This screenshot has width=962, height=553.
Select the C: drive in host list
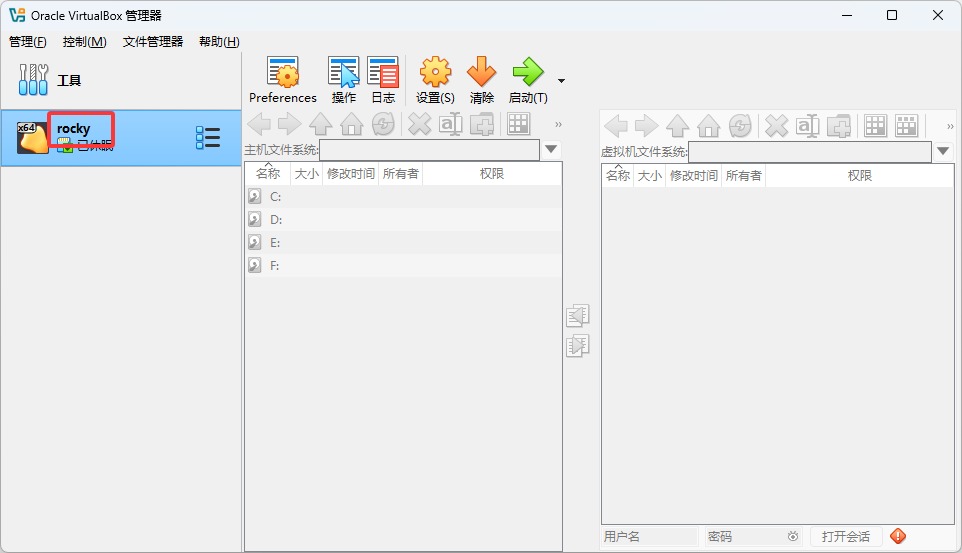tap(276, 197)
